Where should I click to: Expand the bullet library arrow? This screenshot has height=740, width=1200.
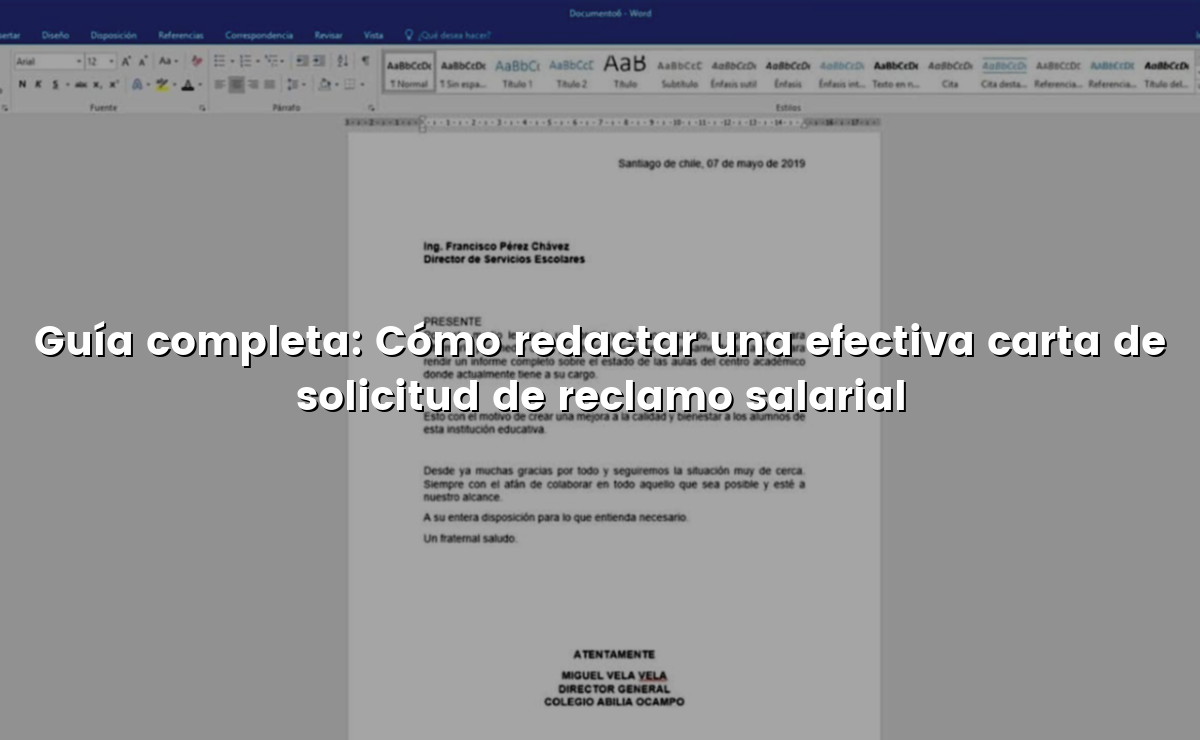(232, 62)
